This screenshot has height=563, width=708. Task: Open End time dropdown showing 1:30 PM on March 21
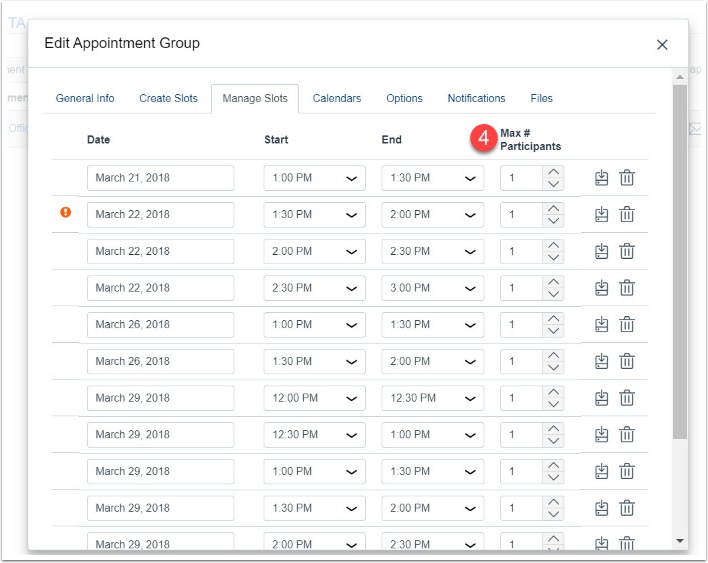433,178
